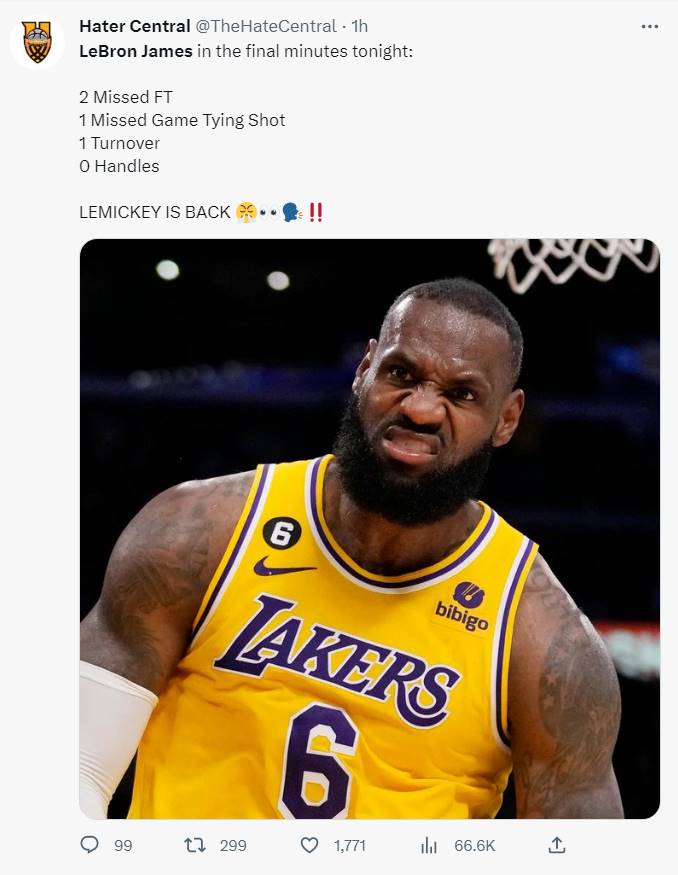Open the @TheHateCentral handle link
The height and width of the screenshot is (875, 678).
(265, 26)
